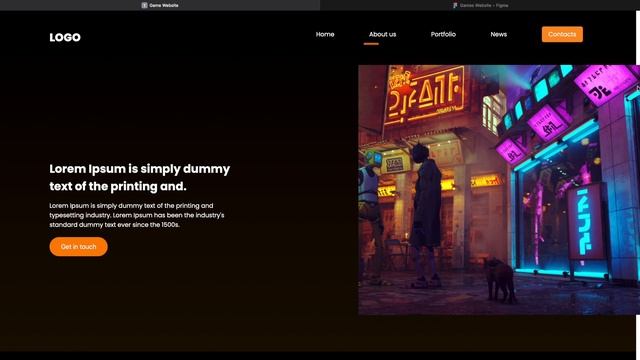Image resolution: width=640 pixels, height=360 pixels.
Task: Click the Figma tab favicon
Action: [x=455, y=5]
